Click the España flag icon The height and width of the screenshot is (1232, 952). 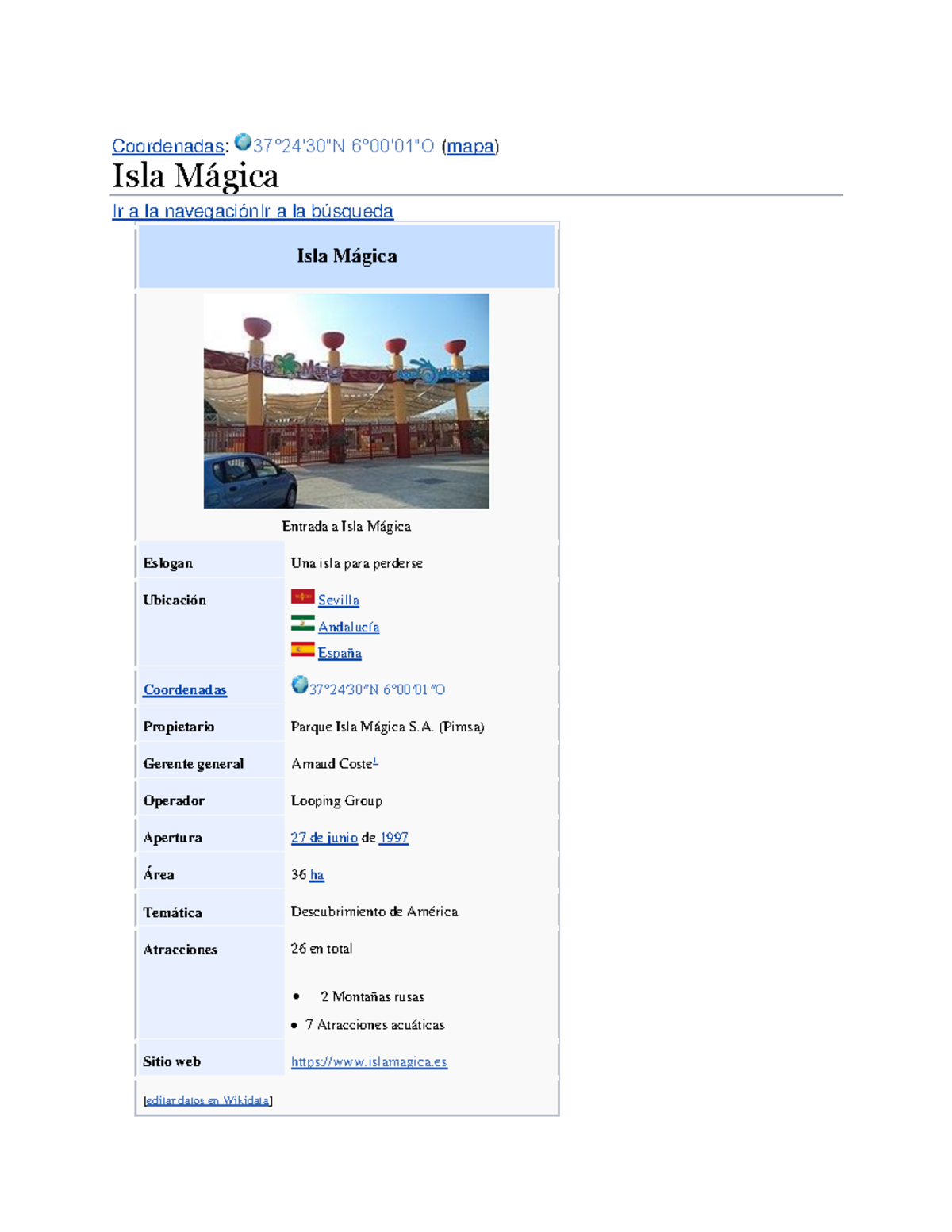(x=303, y=649)
